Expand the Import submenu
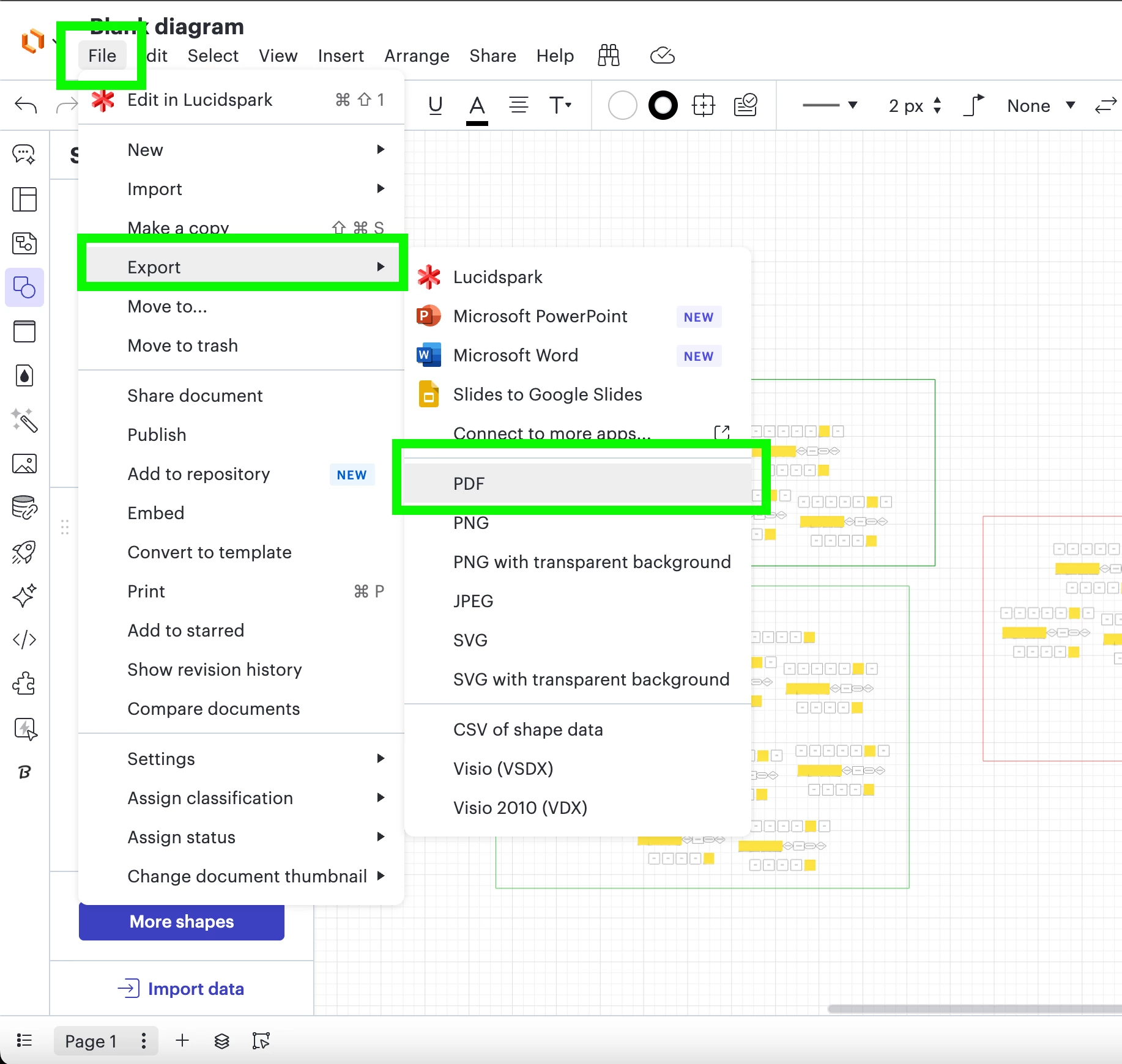This screenshot has width=1122, height=1064. [241, 189]
